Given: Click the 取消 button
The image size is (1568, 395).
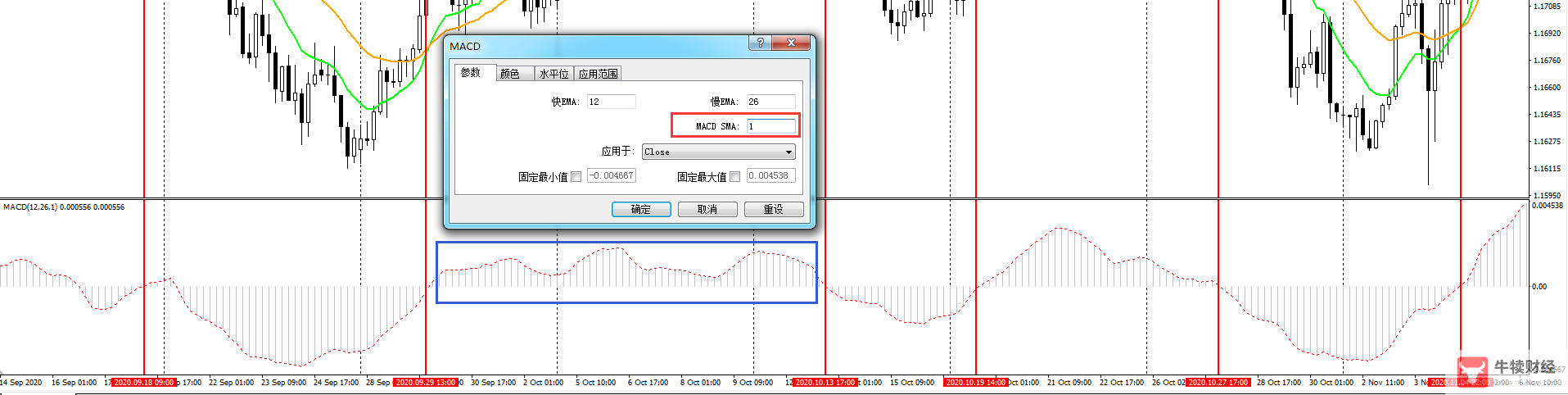Looking at the screenshot, I should [707, 210].
